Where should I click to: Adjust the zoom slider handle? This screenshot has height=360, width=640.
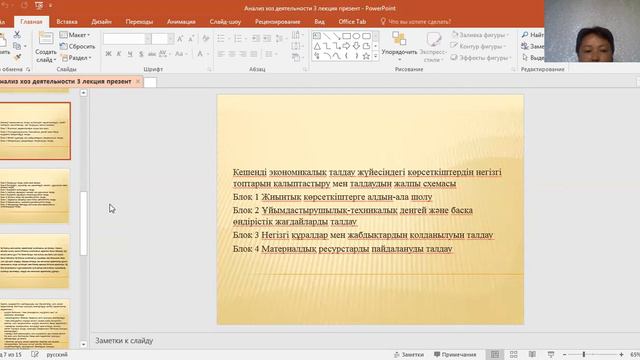pos(584,355)
